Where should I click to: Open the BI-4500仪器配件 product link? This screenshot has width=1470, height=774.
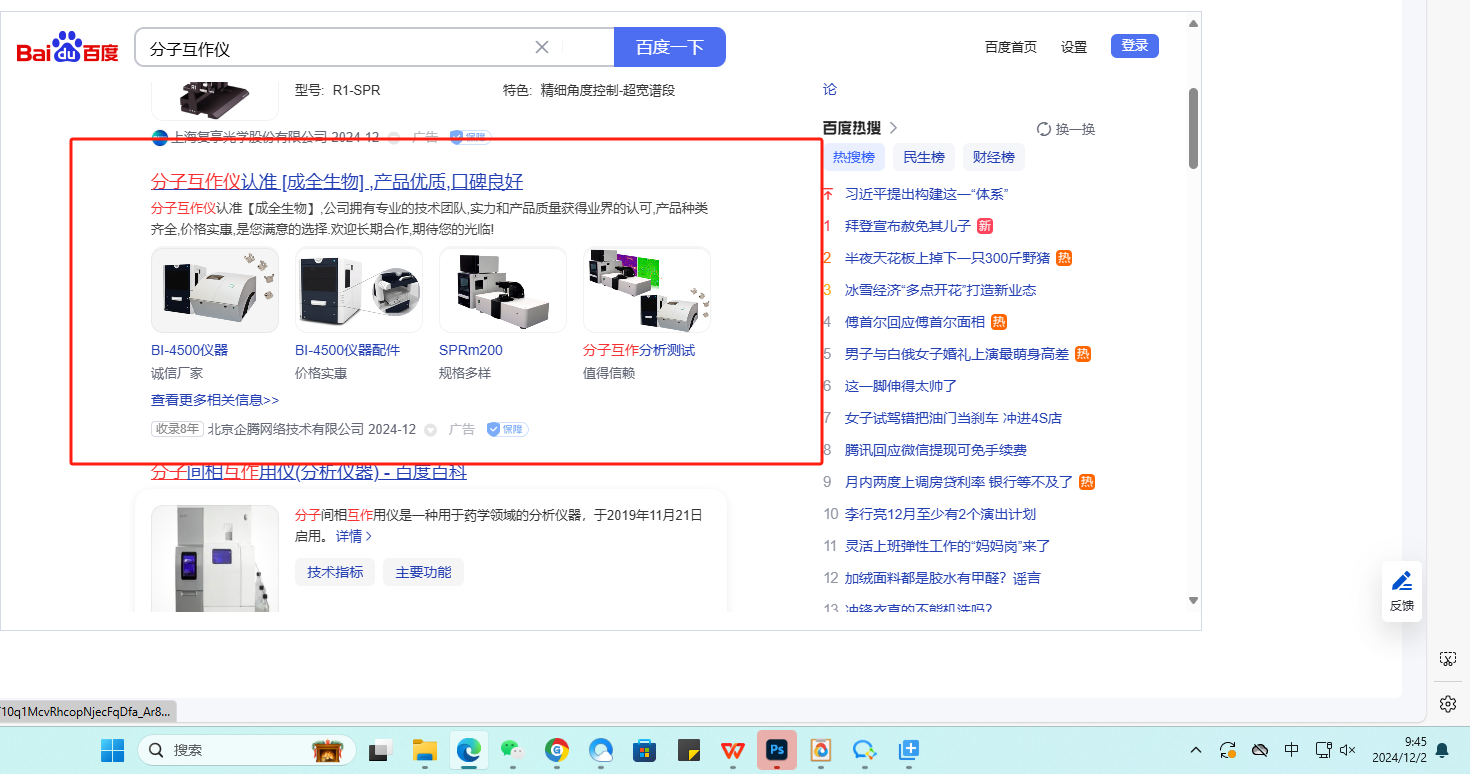[x=347, y=350]
